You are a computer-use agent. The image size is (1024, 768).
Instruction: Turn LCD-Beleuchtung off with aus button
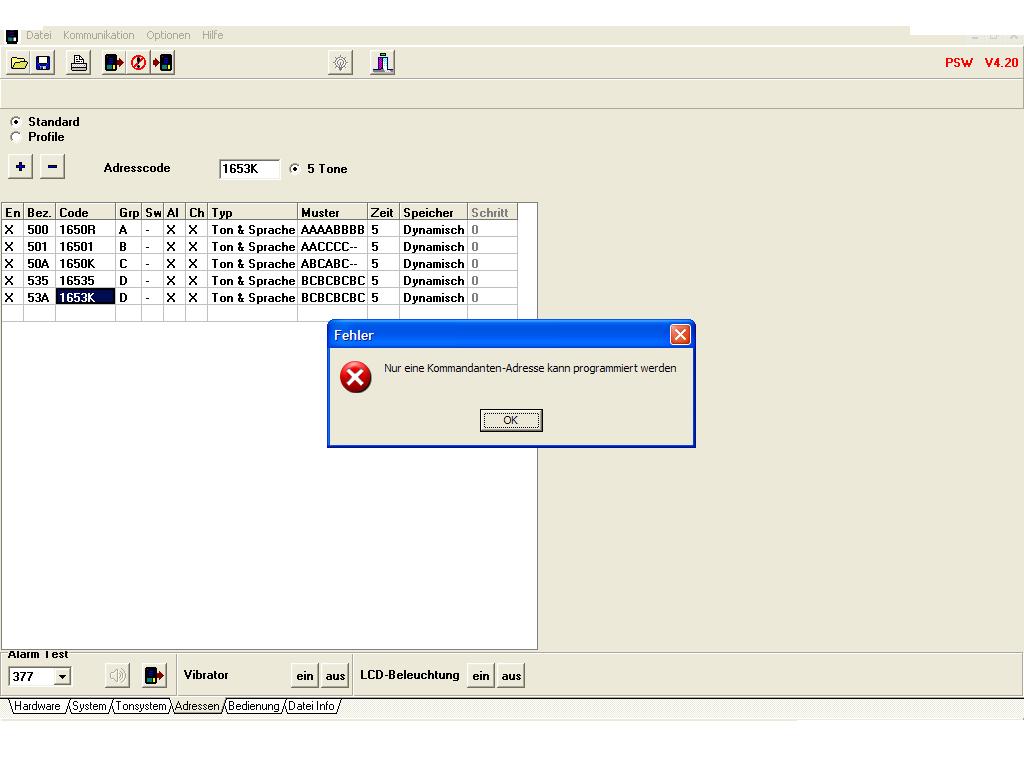(x=511, y=676)
